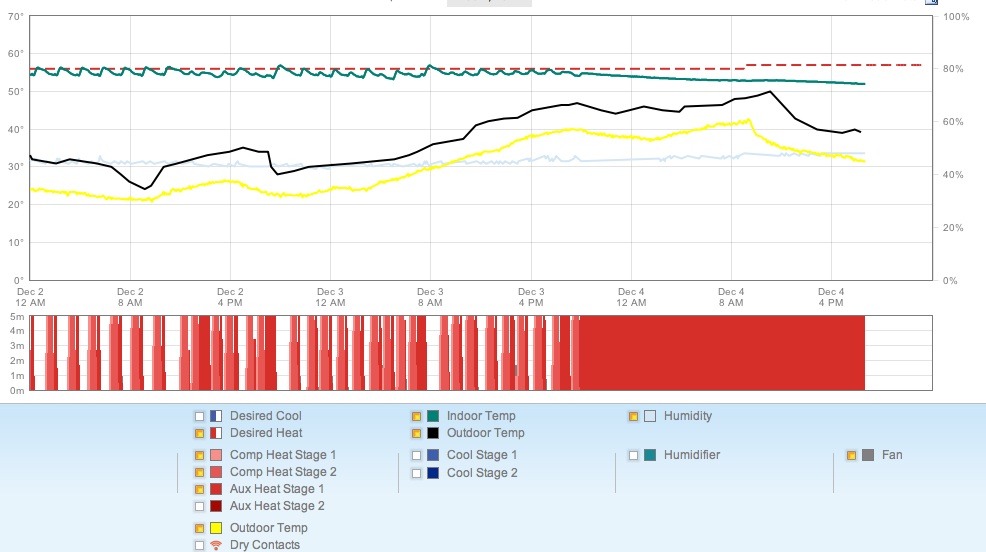This screenshot has height=552, width=986.
Task: Click the 'Aux Heat Stage 2' label
Action: point(277,506)
